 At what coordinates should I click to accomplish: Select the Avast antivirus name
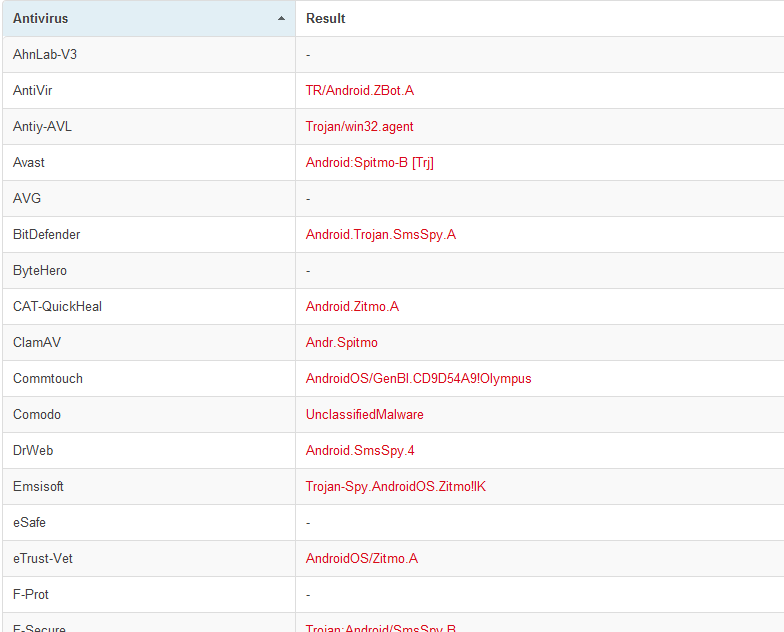28,162
